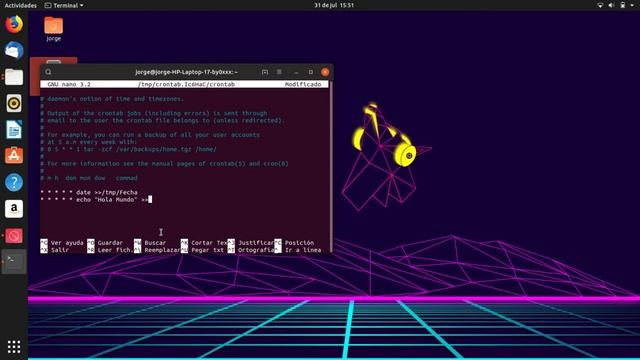Open the jorge folder on desktop

point(53,29)
